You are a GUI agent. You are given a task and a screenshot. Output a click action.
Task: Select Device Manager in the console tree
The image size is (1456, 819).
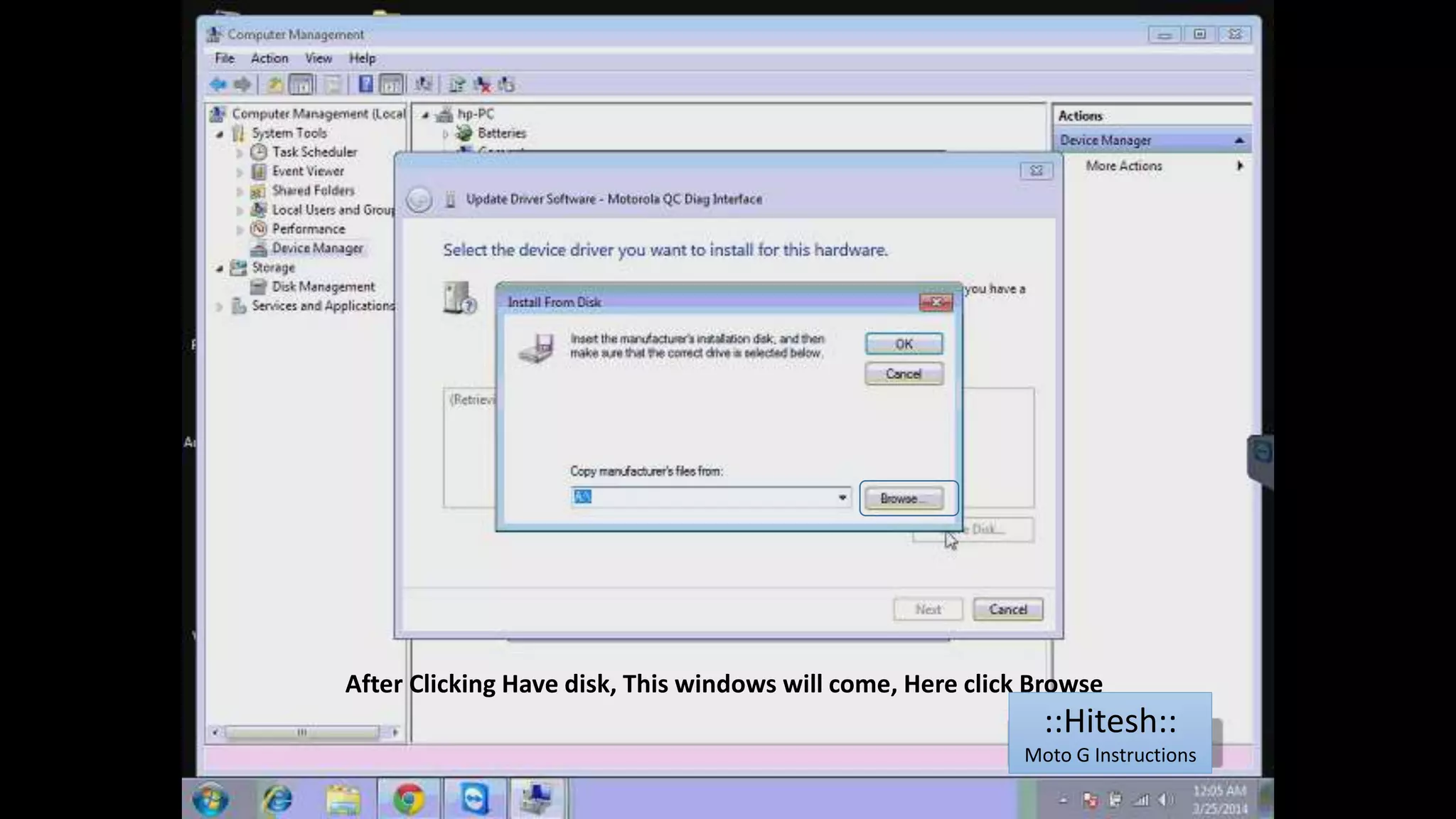tap(317, 248)
